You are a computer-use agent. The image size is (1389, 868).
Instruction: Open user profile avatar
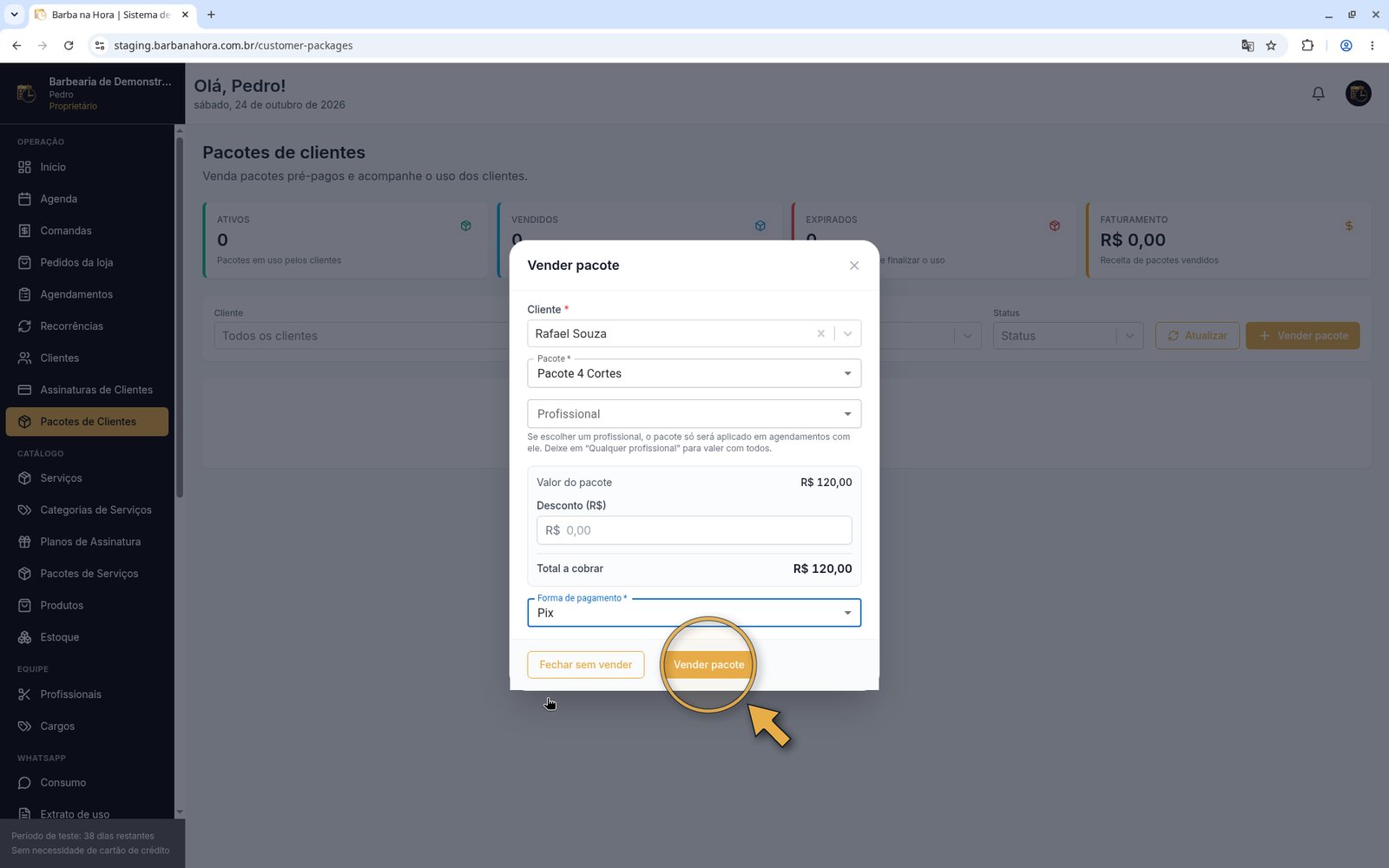(1358, 93)
